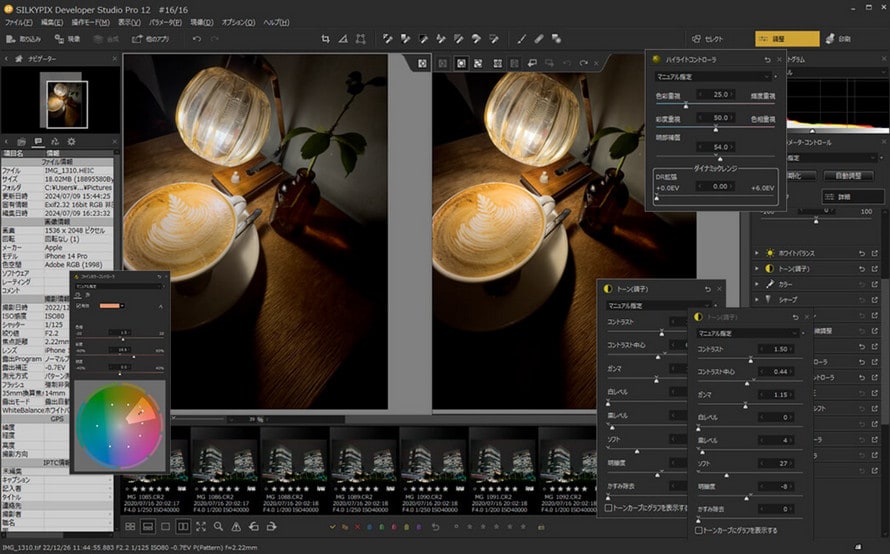Select the brush tool icon
This screenshot has height=554, width=890.
[521, 39]
